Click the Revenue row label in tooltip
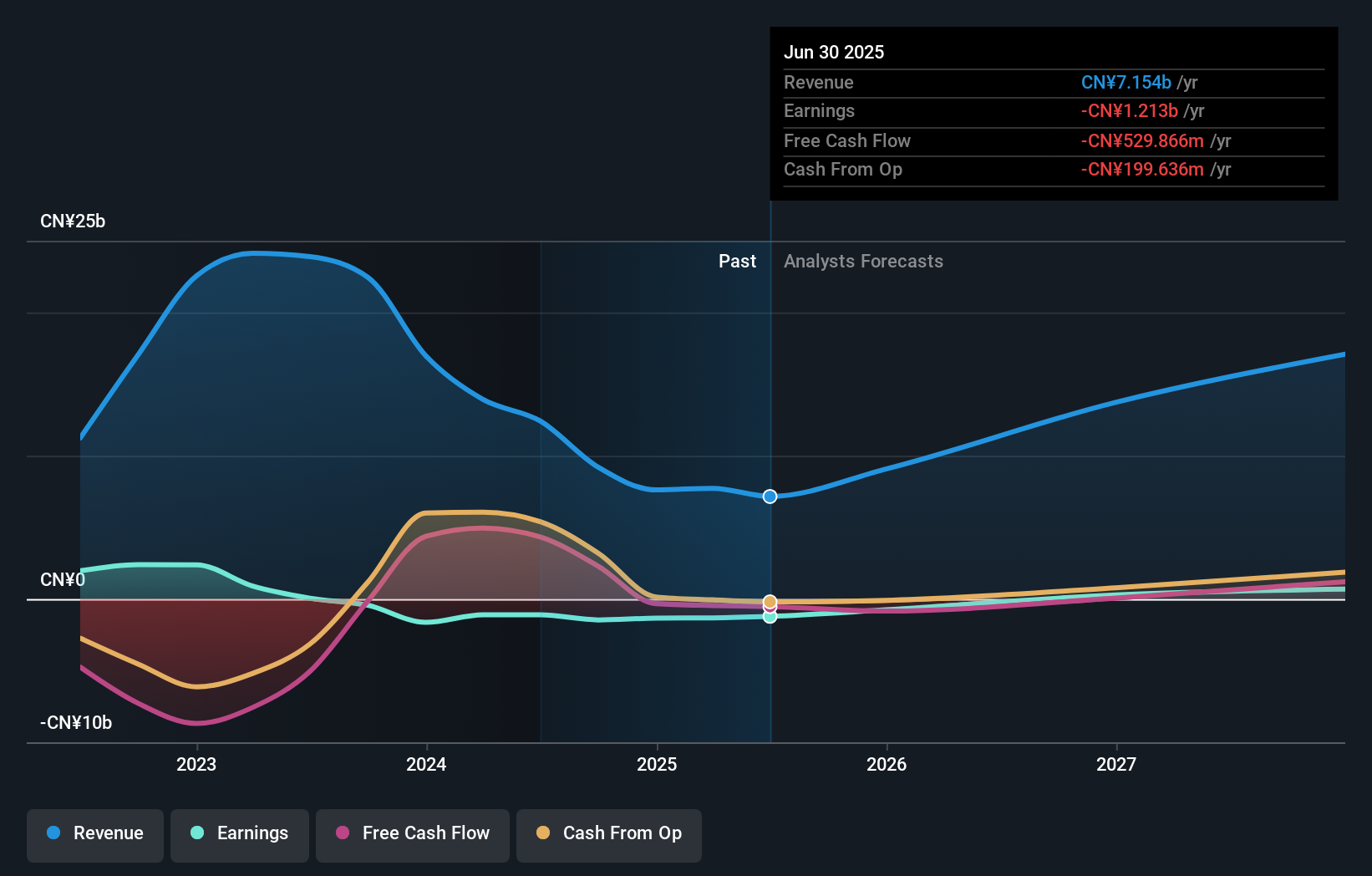The image size is (1372, 876). (819, 83)
